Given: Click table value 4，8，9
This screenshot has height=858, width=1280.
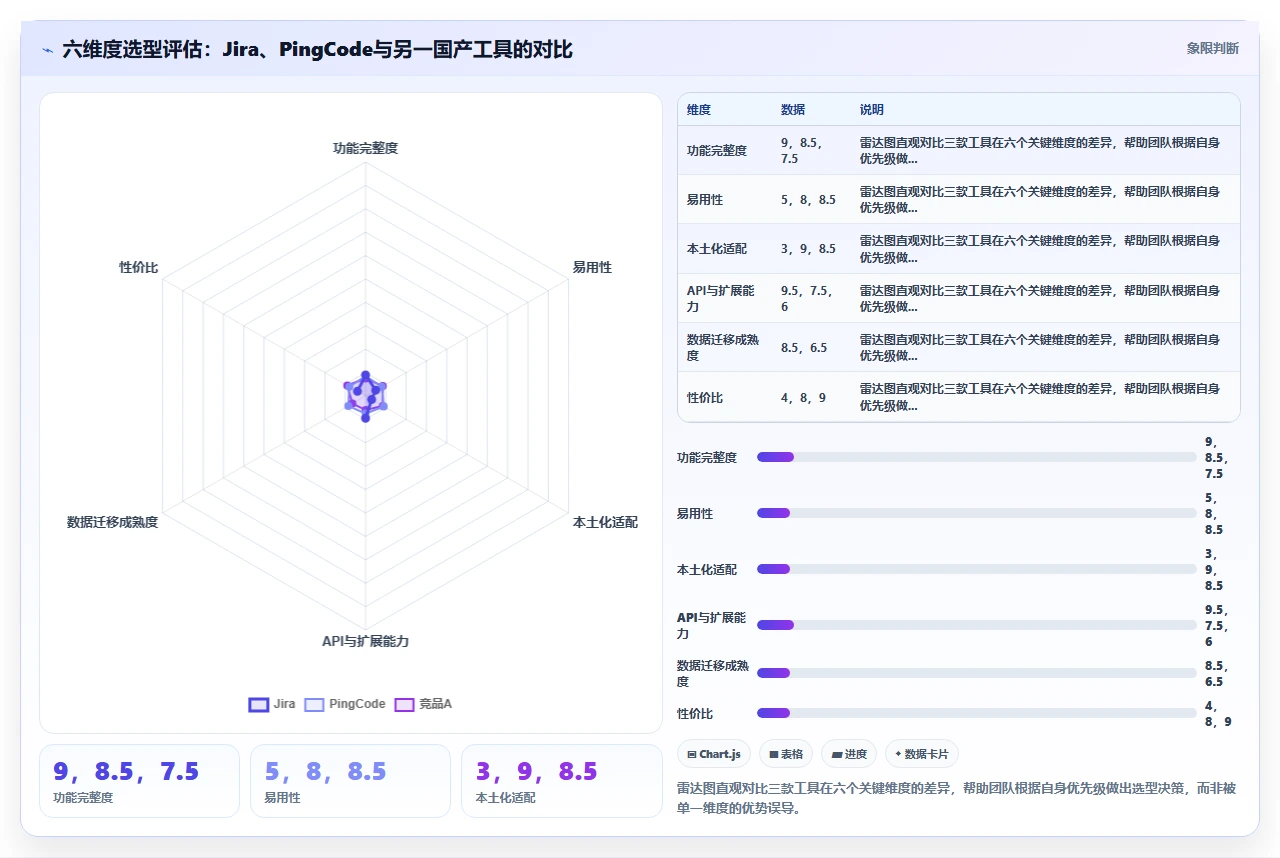Looking at the screenshot, I should pyautogui.click(x=804, y=398).
